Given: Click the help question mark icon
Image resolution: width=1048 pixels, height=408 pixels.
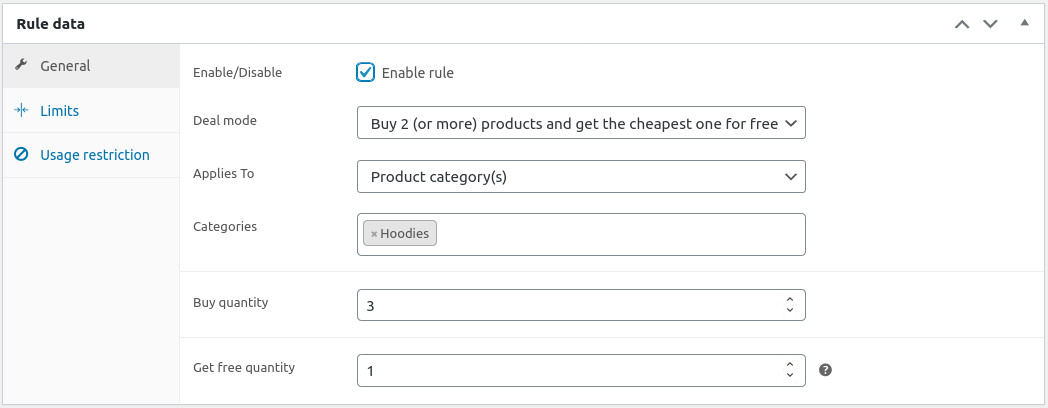Looking at the screenshot, I should tap(825, 370).
